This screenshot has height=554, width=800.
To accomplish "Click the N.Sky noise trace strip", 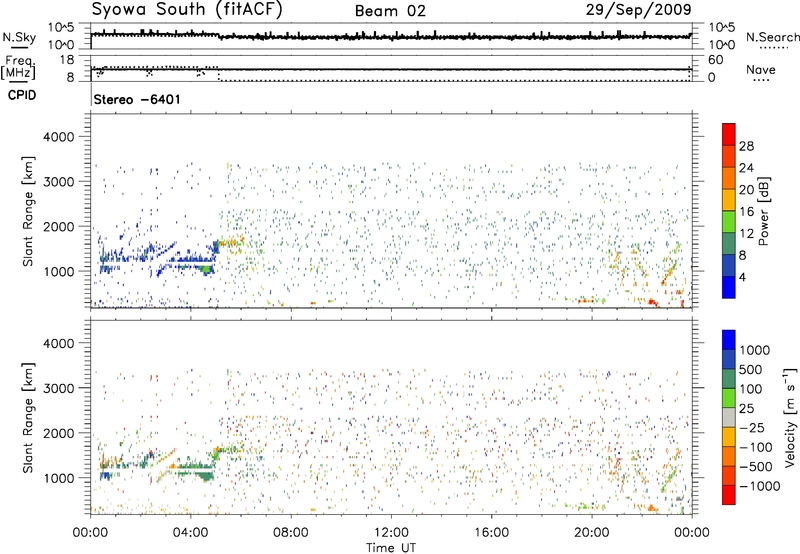I will point(391,36).
